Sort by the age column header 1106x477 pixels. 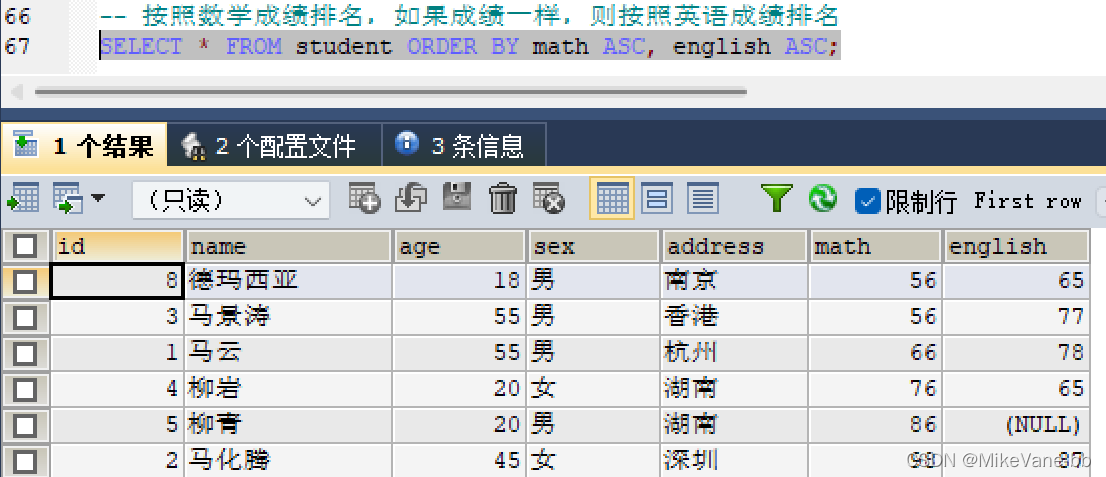(458, 246)
